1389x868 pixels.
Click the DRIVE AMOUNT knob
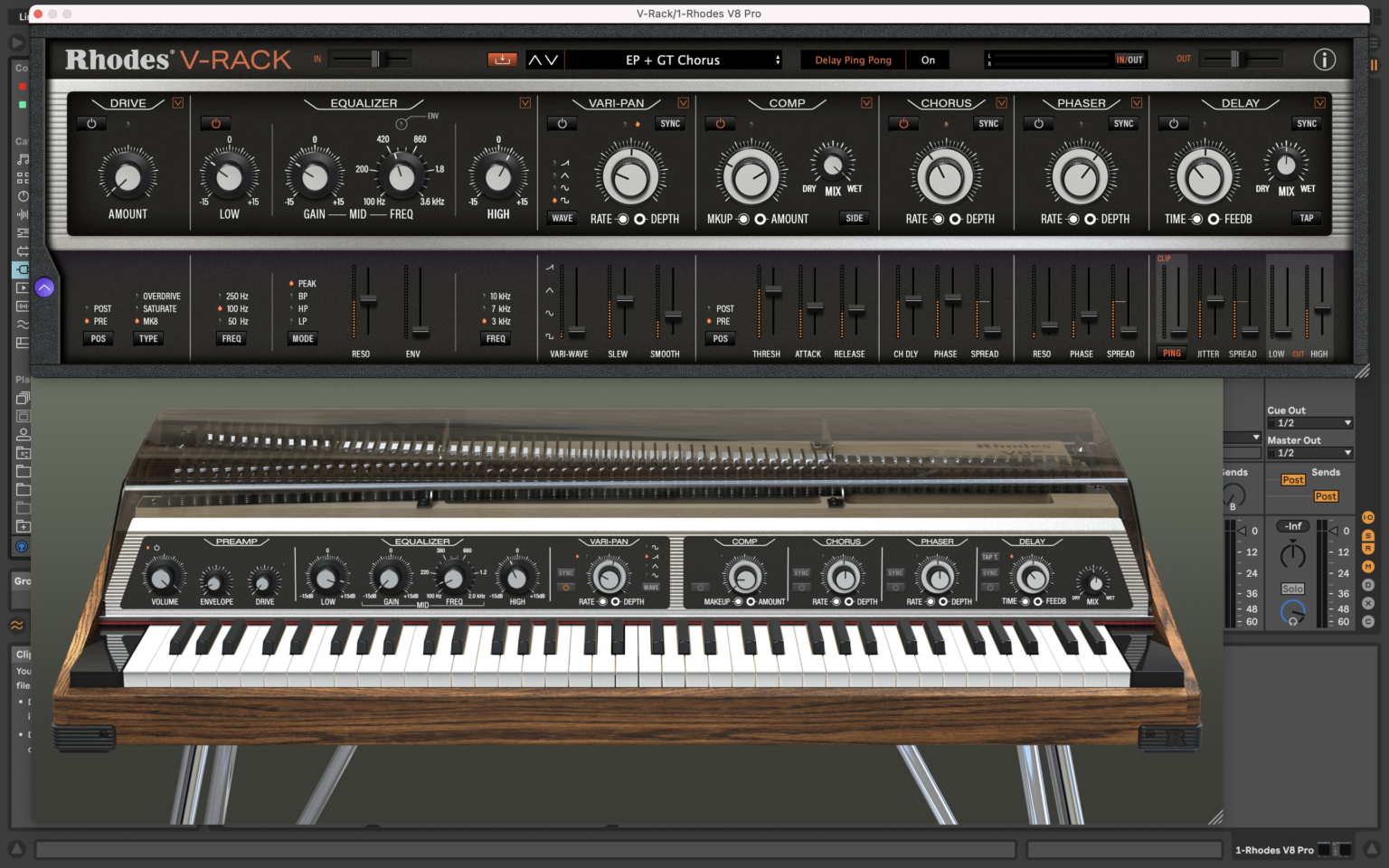(x=128, y=175)
